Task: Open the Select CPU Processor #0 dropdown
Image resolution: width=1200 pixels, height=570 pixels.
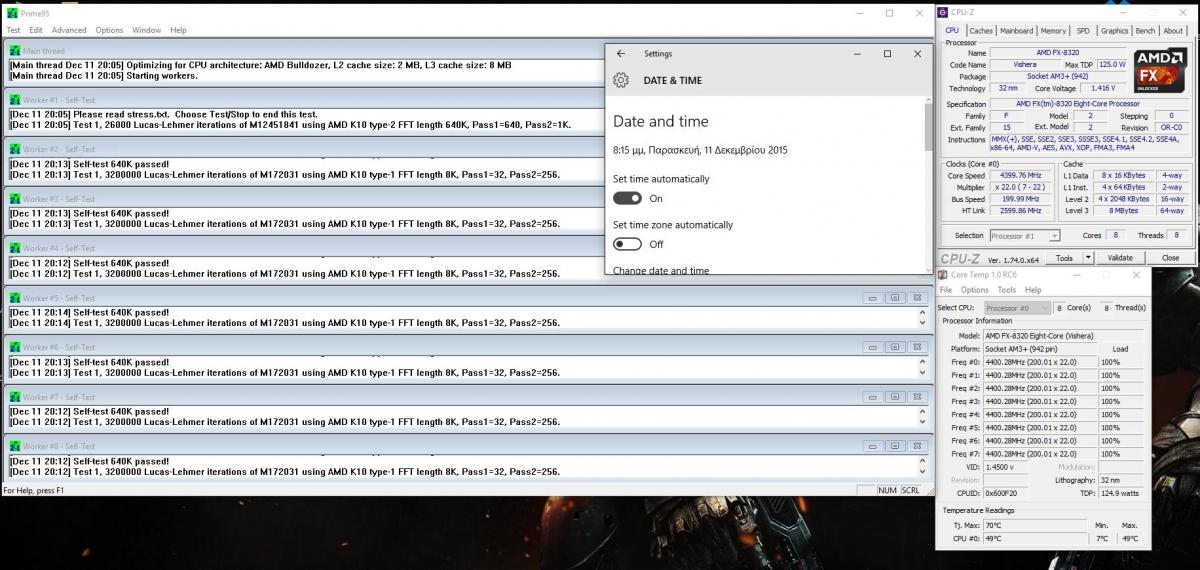Action: tap(1016, 308)
